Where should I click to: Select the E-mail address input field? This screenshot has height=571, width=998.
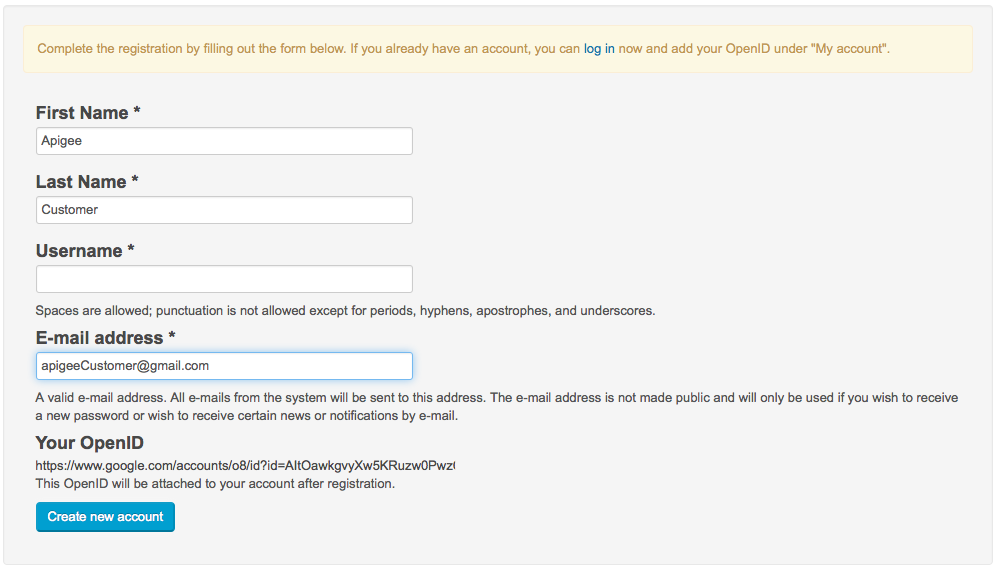pyautogui.click(x=224, y=366)
